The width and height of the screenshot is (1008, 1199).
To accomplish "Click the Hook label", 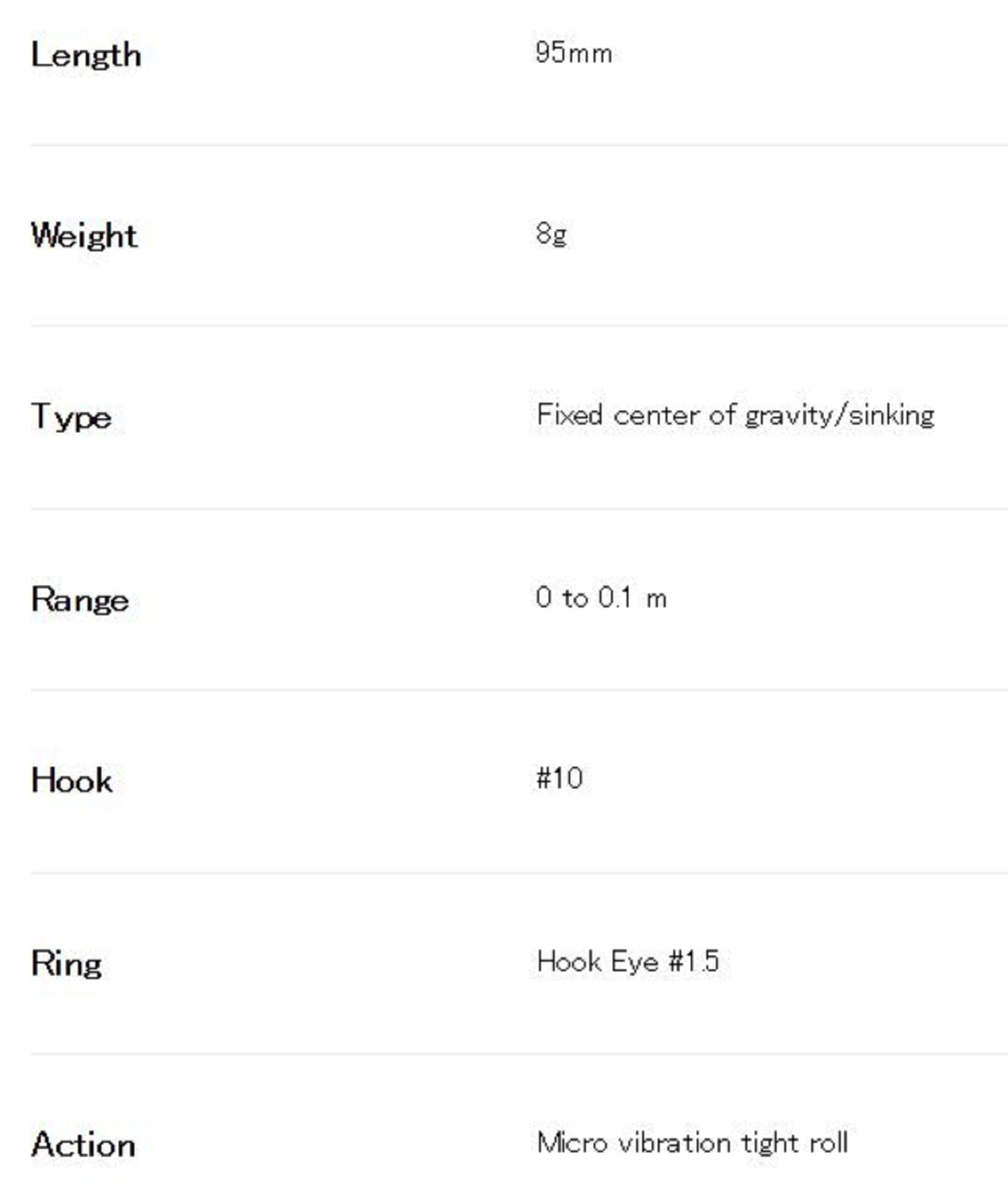I will 71,780.
